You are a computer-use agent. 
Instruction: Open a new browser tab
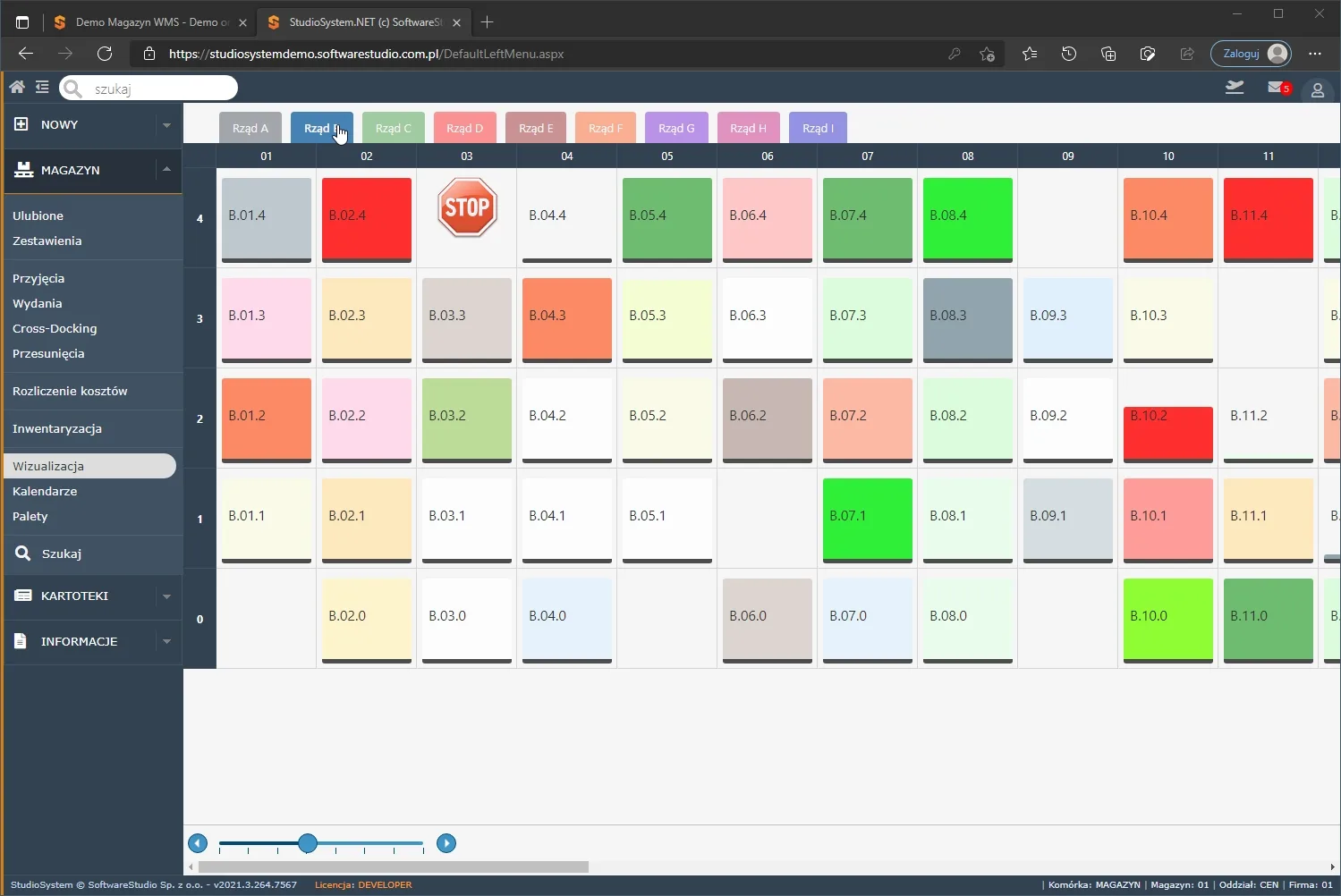(487, 21)
